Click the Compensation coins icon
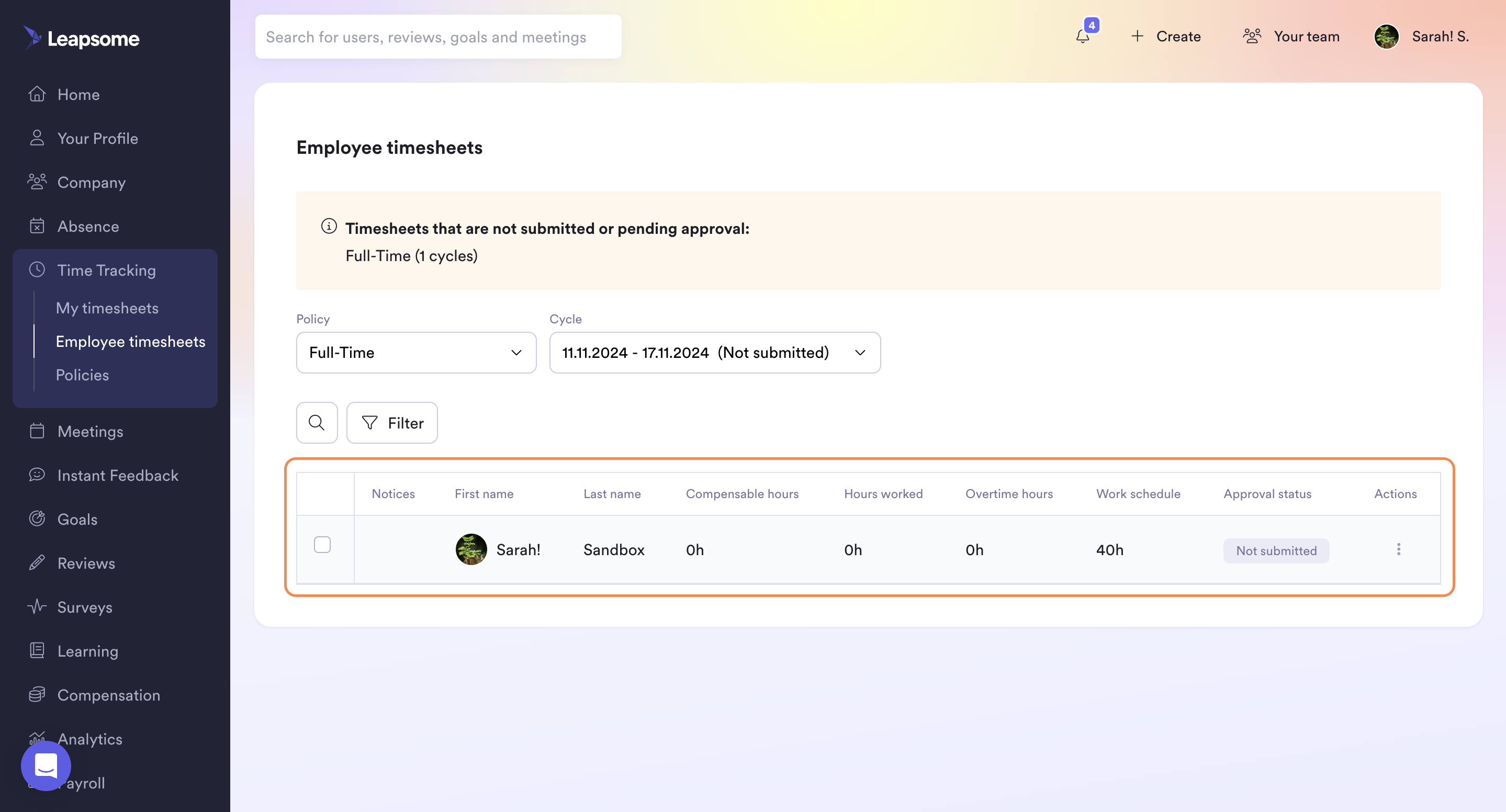 coord(37,694)
